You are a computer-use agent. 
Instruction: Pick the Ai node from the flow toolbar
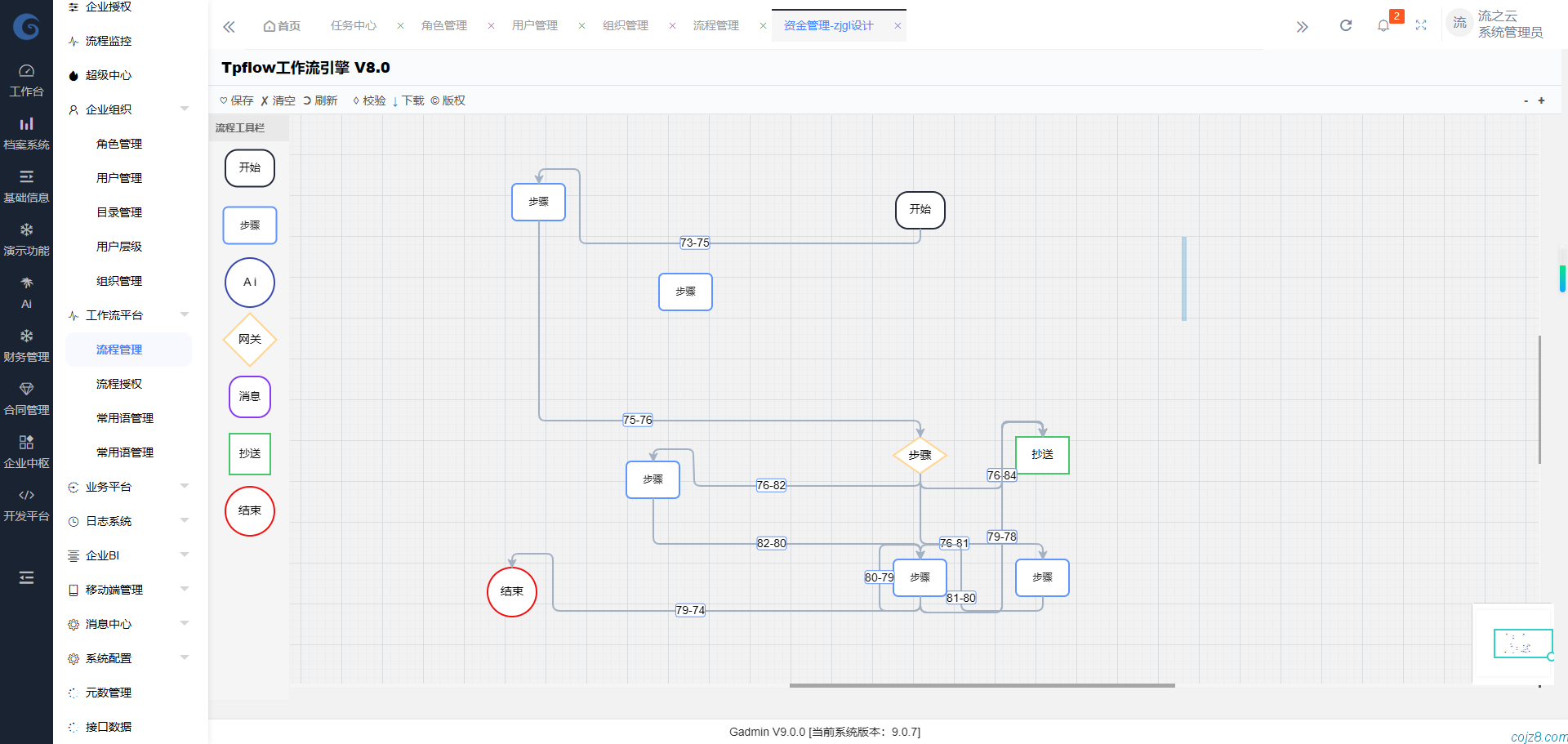[x=249, y=283]
